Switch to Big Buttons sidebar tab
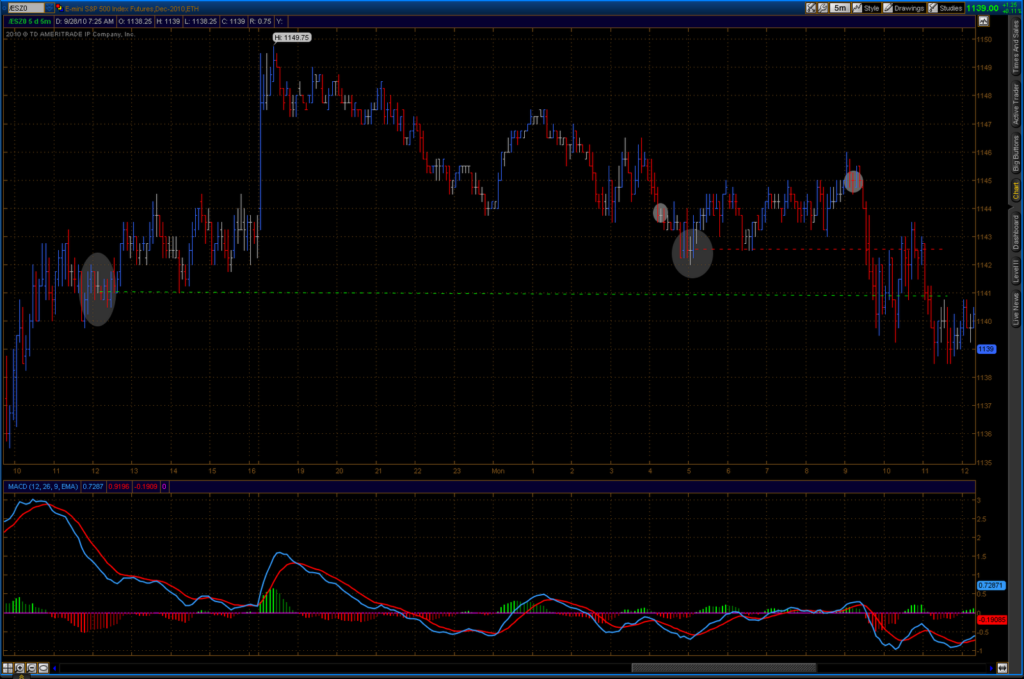 [1016, 157]
